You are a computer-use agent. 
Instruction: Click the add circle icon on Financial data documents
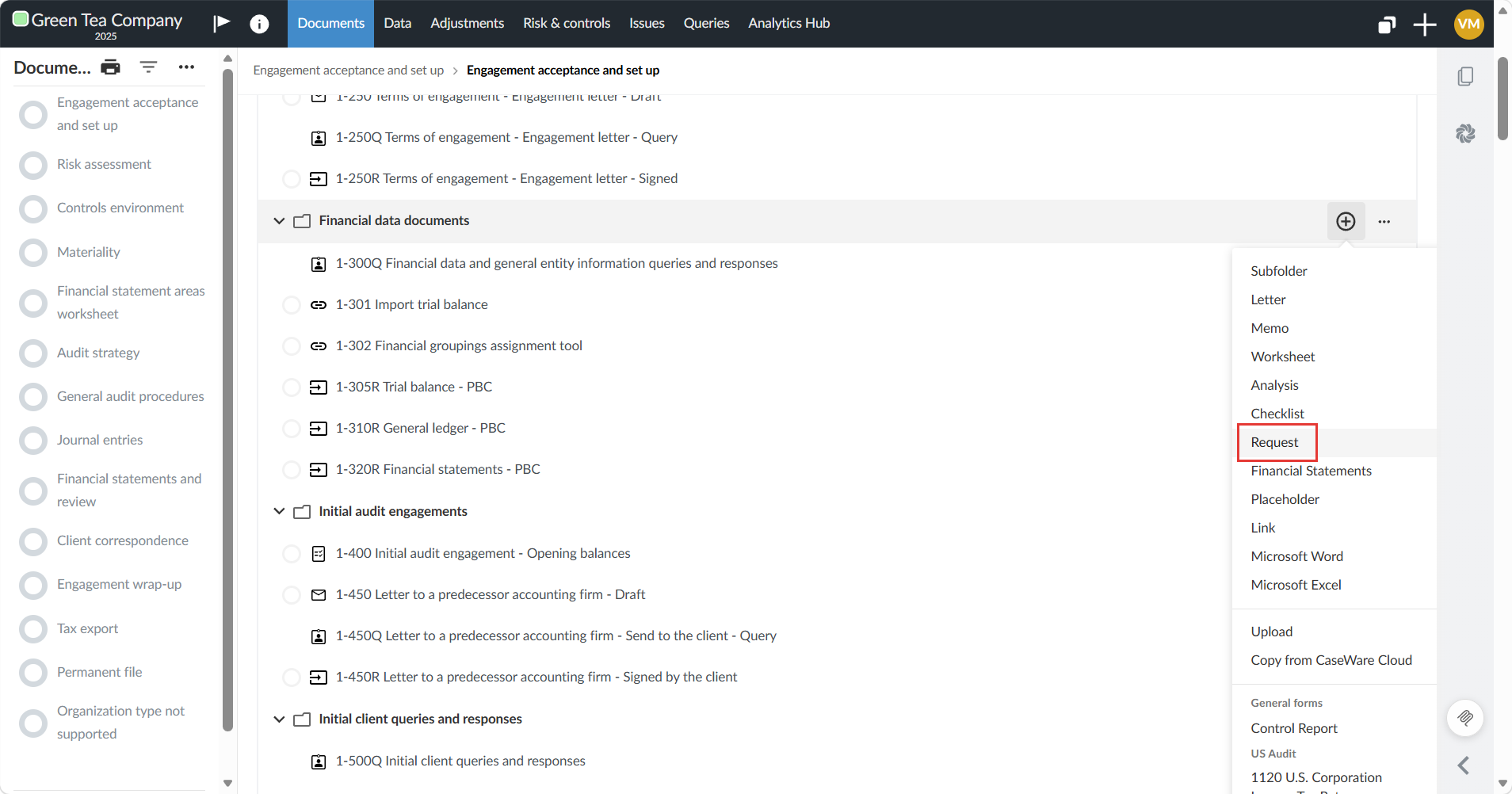[1346, 221]
